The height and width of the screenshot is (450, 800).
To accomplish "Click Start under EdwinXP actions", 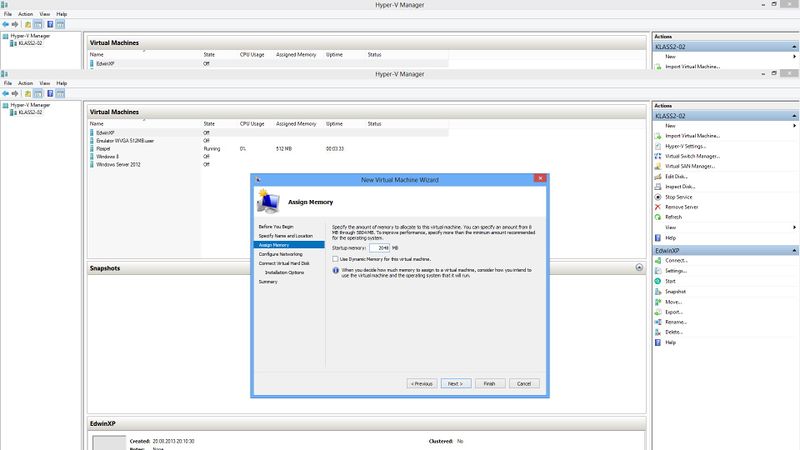I will tap(670, 281).
